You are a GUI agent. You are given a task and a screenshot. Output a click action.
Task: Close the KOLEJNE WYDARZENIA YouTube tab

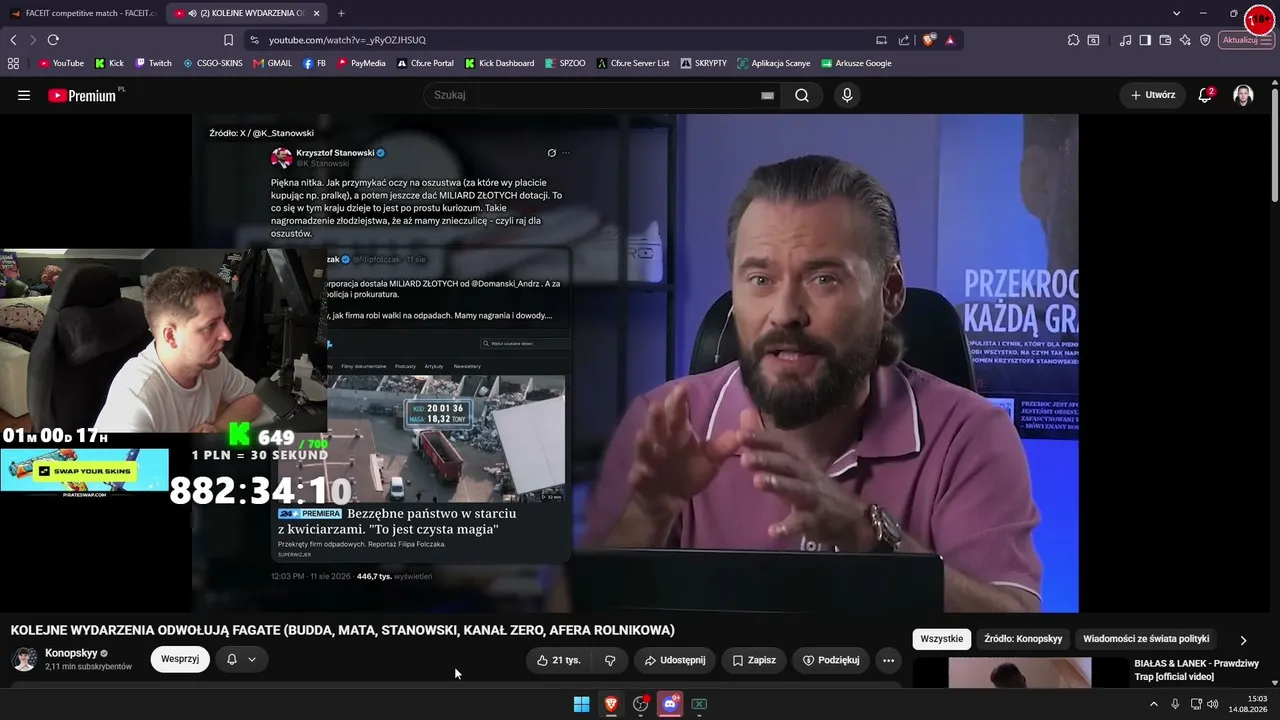316,13
